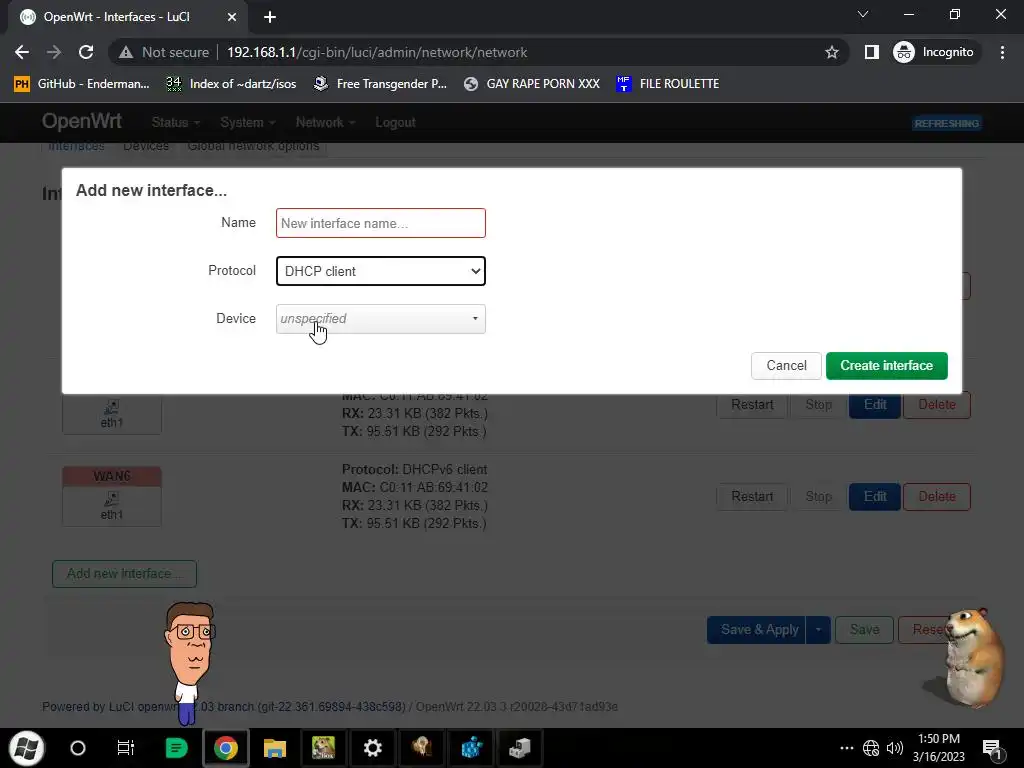Click the network globe tray icon
Image resolution: width=1024 pixels, height=768 pixels.
pos(871,748)
